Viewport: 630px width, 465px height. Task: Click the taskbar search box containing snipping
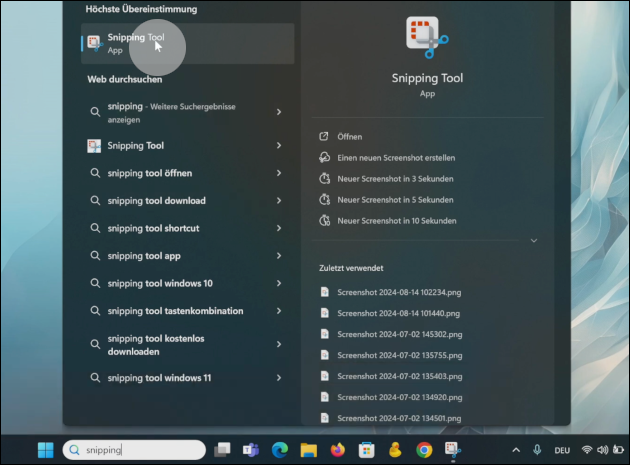pos(134,450)
